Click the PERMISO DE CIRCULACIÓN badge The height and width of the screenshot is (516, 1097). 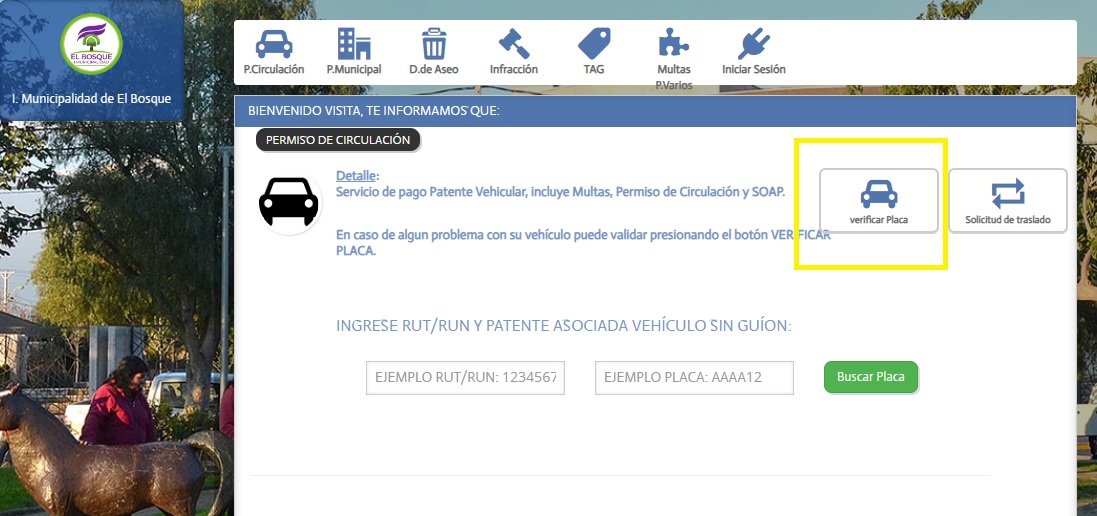click(x=338, y=140)
